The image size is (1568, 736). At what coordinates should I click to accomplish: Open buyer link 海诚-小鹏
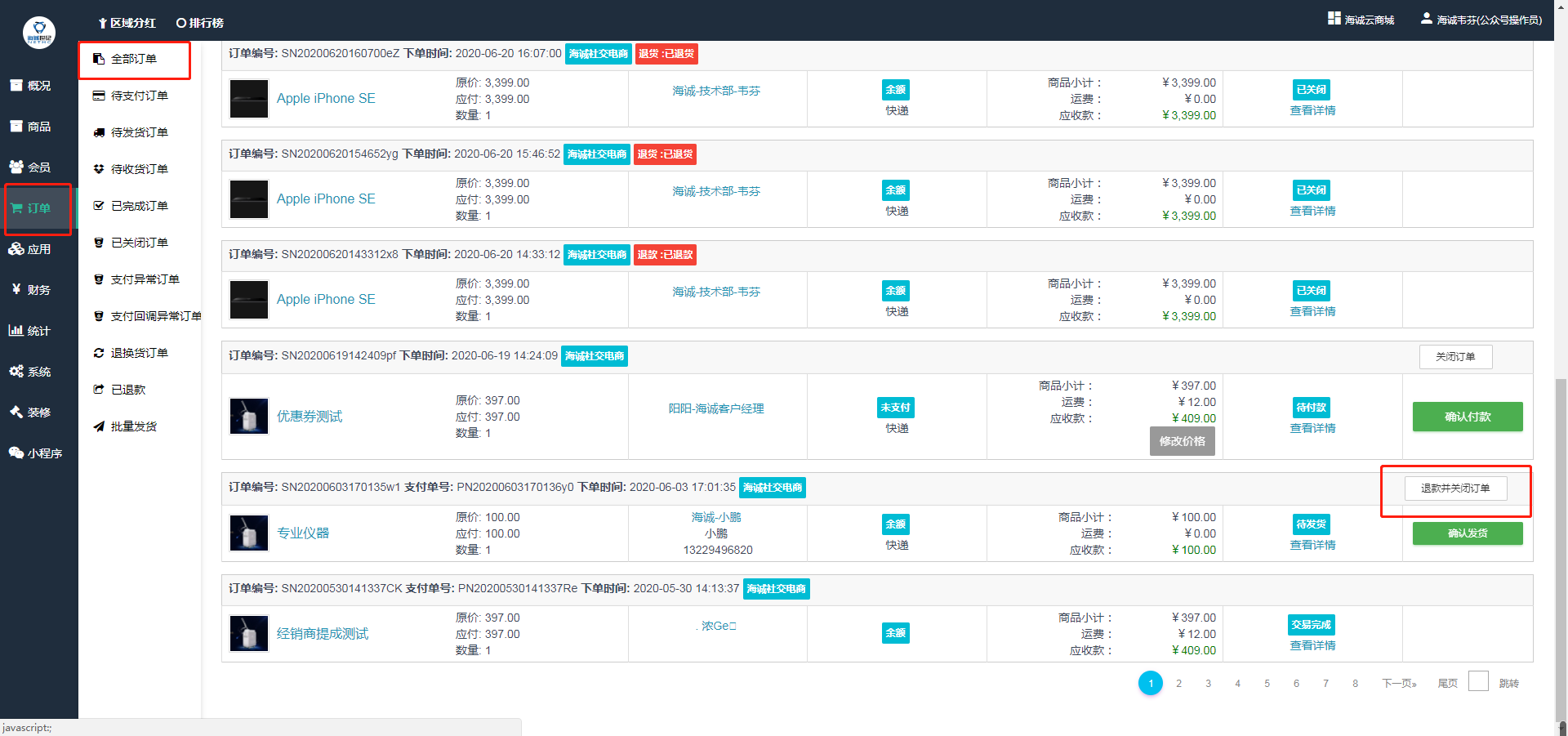[x=716, y=517]
